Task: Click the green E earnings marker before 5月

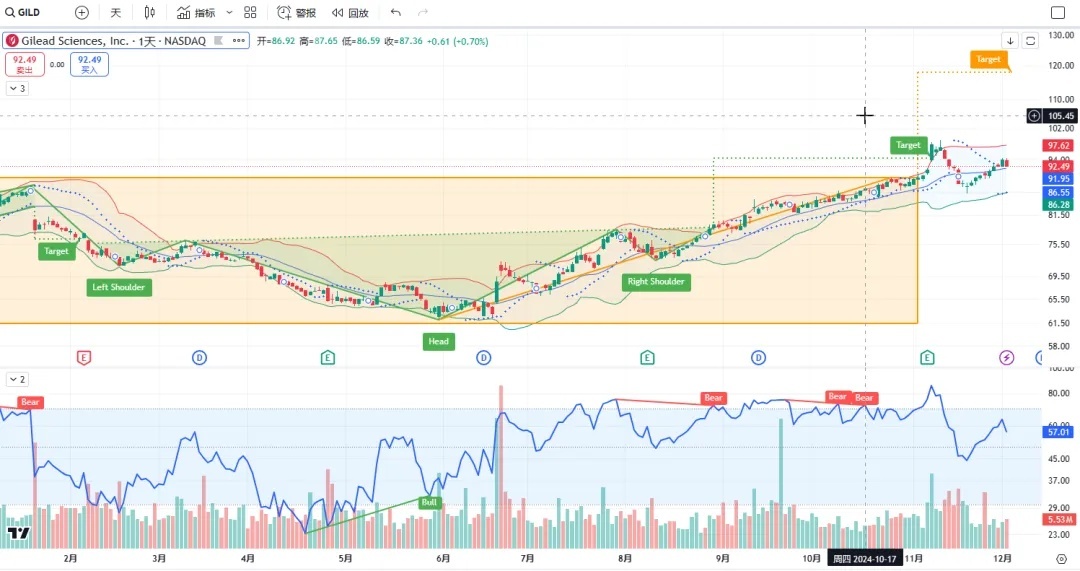Action: 328,357
